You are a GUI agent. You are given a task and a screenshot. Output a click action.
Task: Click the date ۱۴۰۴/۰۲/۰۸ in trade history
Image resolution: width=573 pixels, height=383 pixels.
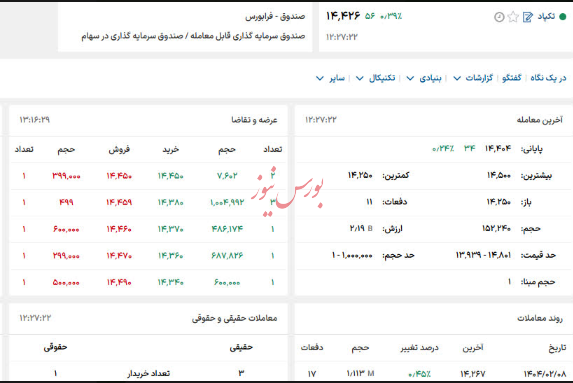[x=544, y=373]
